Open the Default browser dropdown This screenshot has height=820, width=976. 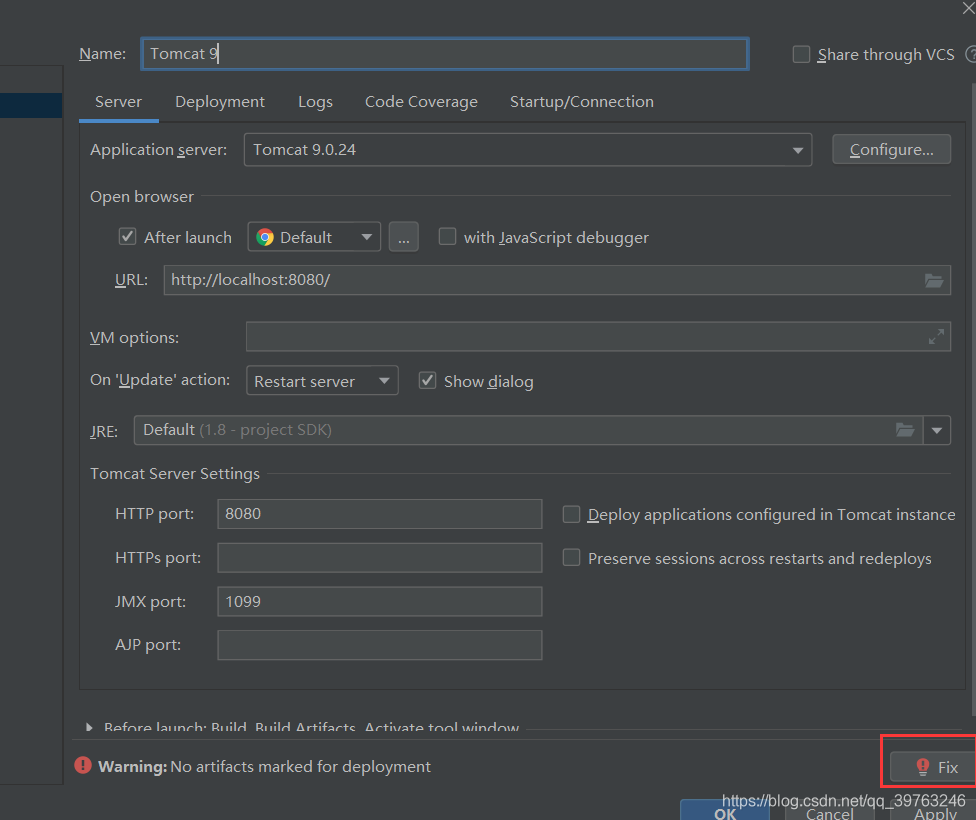[314, 237]
